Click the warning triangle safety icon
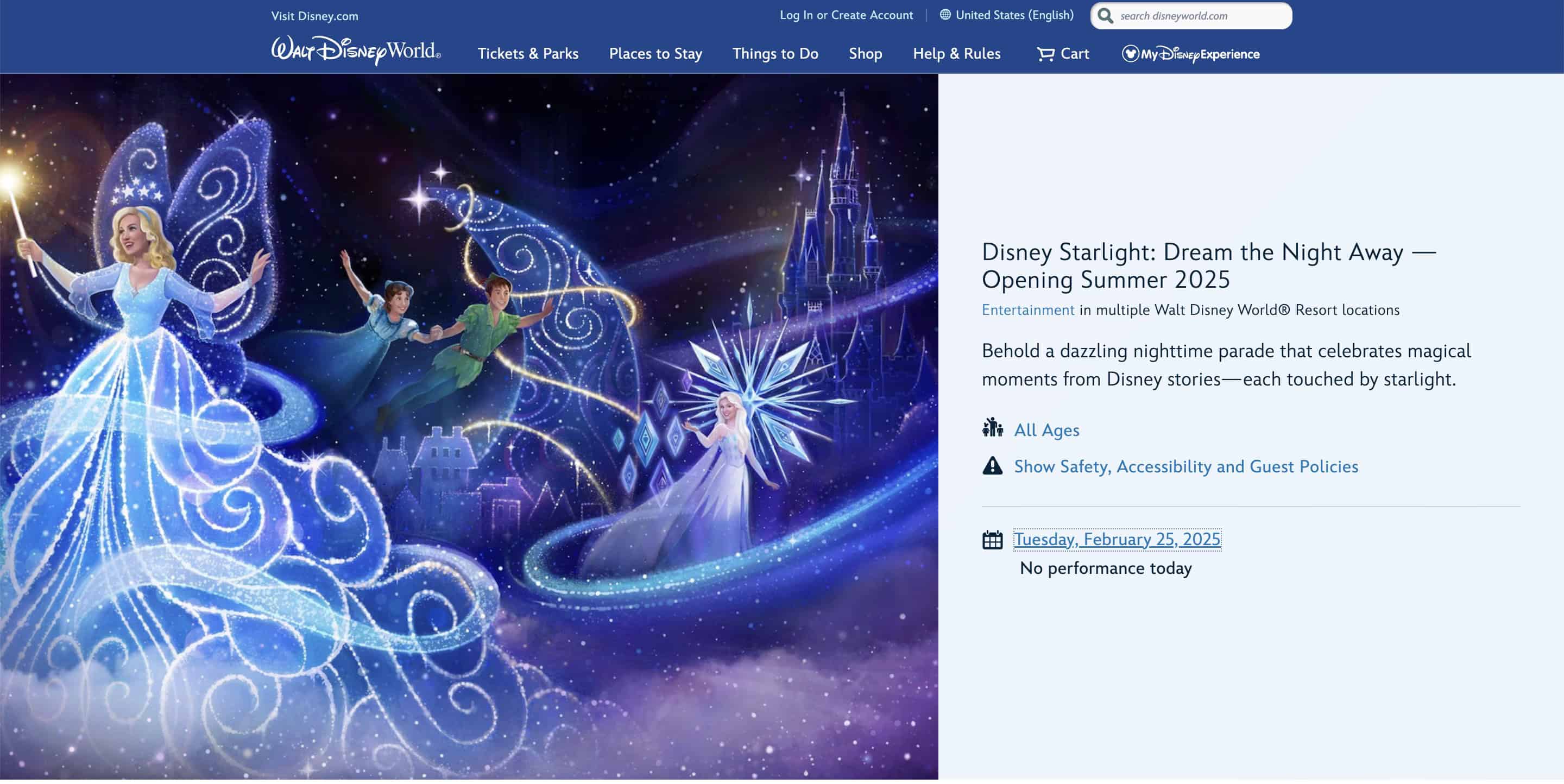Screen dimensions: 1564x784 [x=992, y=466]
